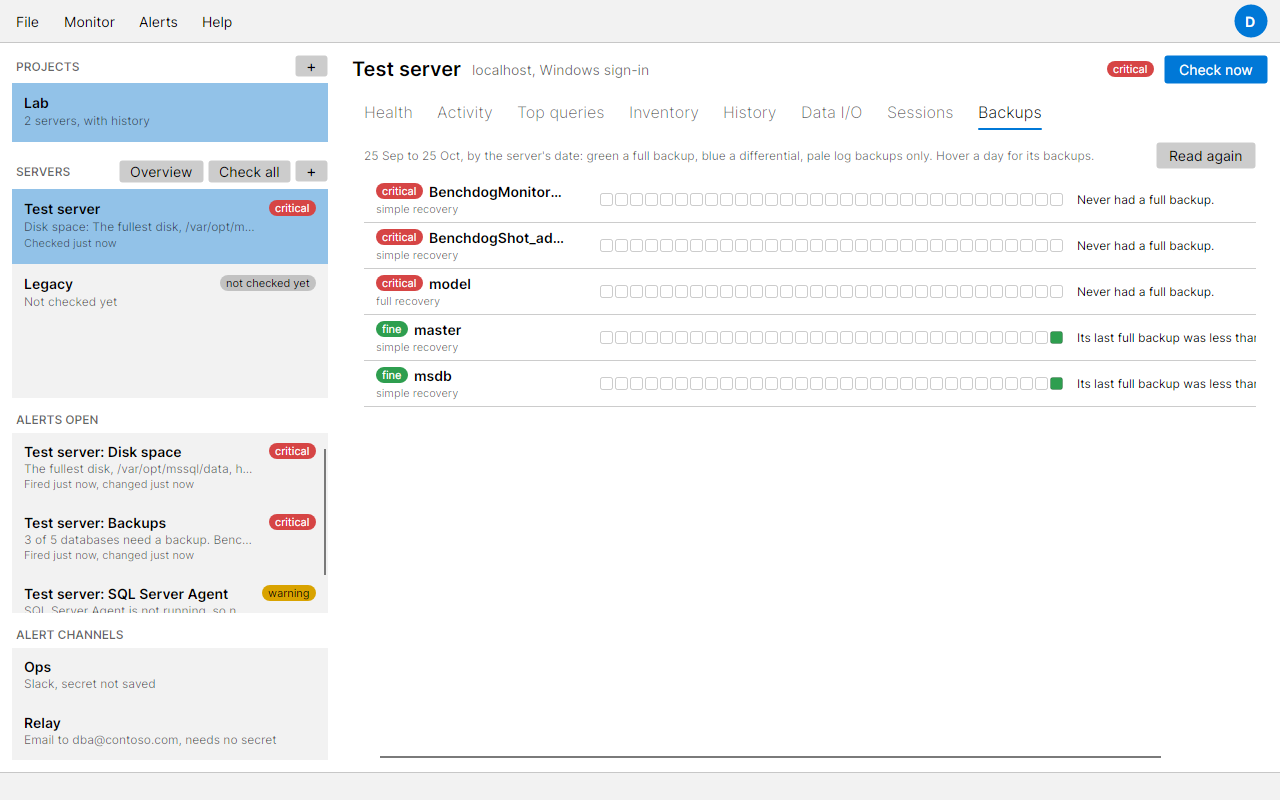View the History tab
Image resolution: width=1280 pixels, height=800 pixels.
tap(750, 113)
